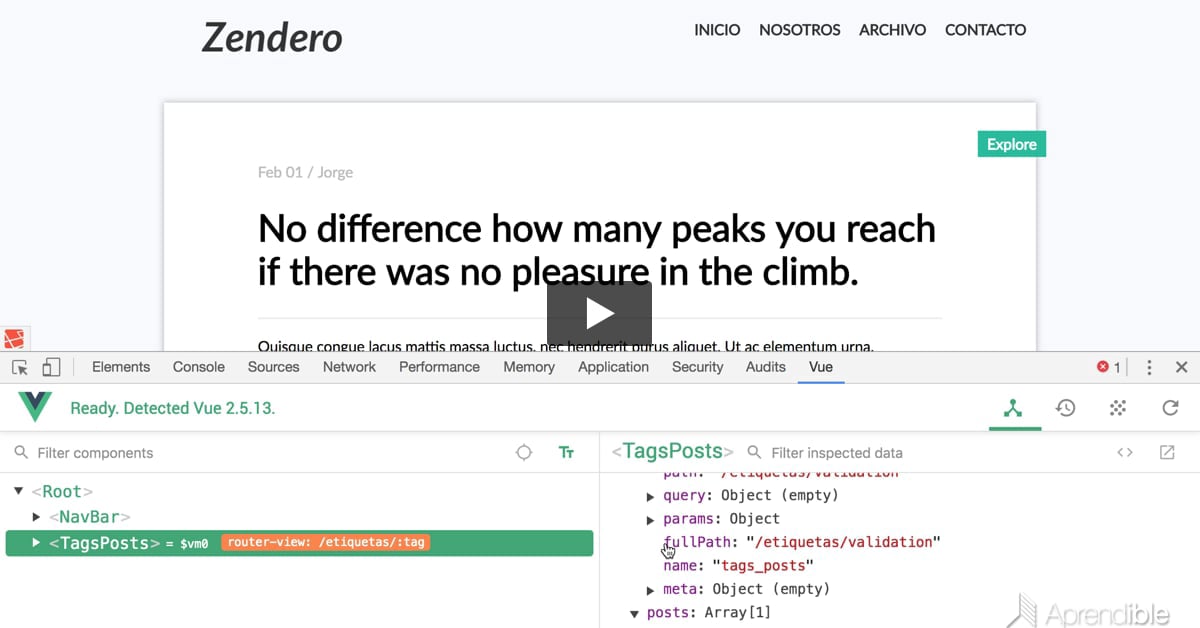Screen dimensions: 1200x628
Task: Open the Vuex history icon
Action: point(1066,408)
